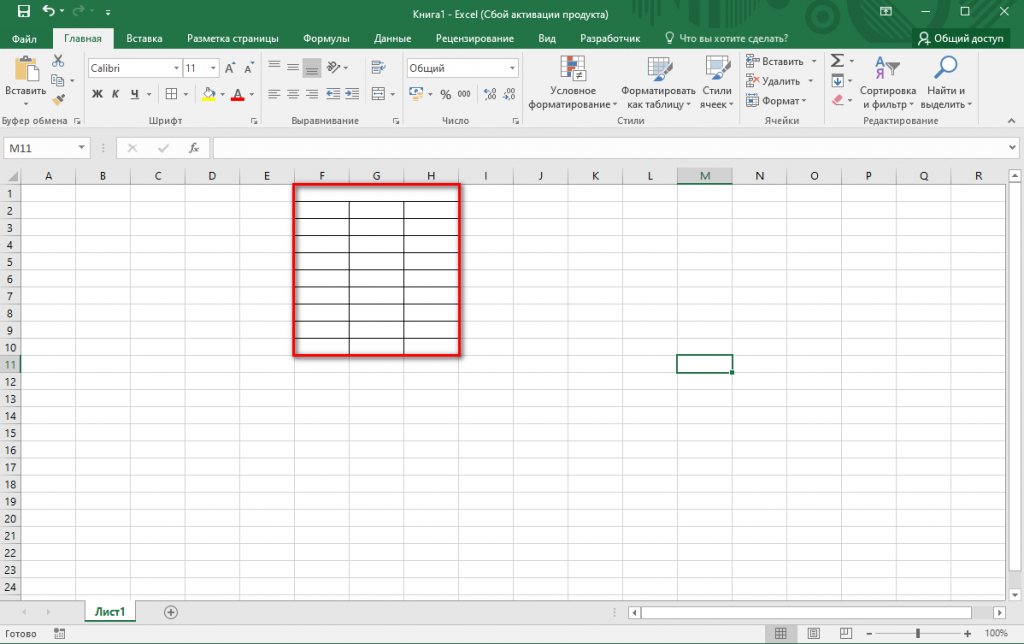Click the increase font size icon
This screenshot has width=1024, height=644.
coord(230,68)
